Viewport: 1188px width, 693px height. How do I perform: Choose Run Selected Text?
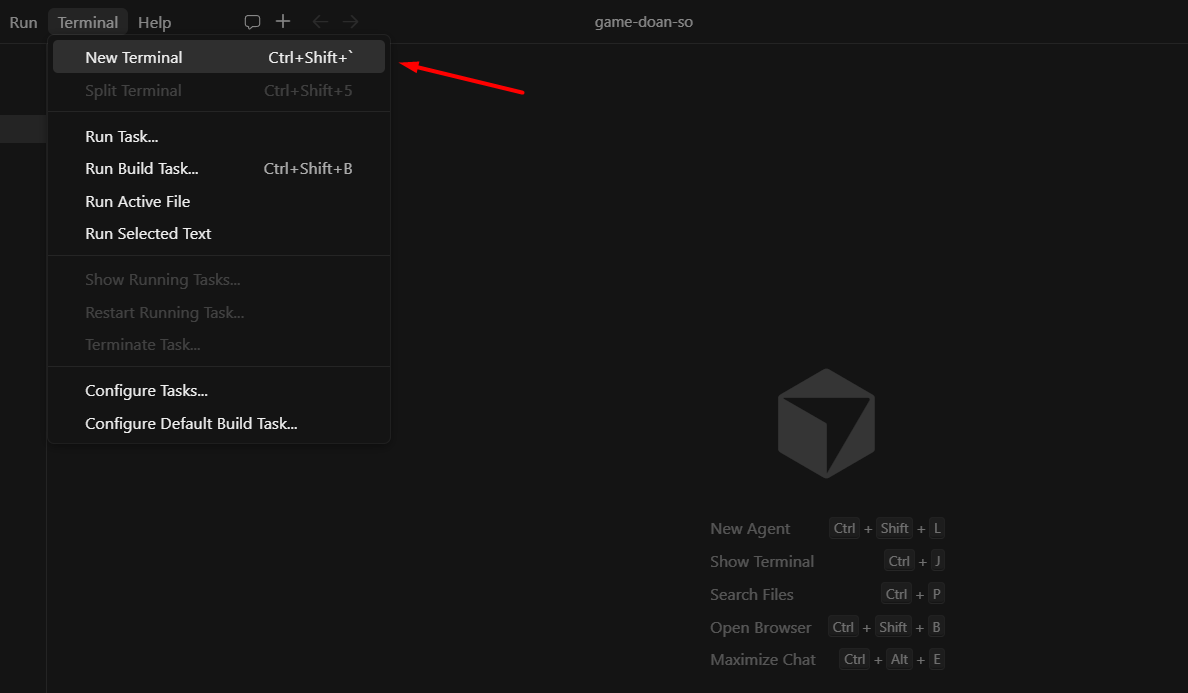(219, 234)
